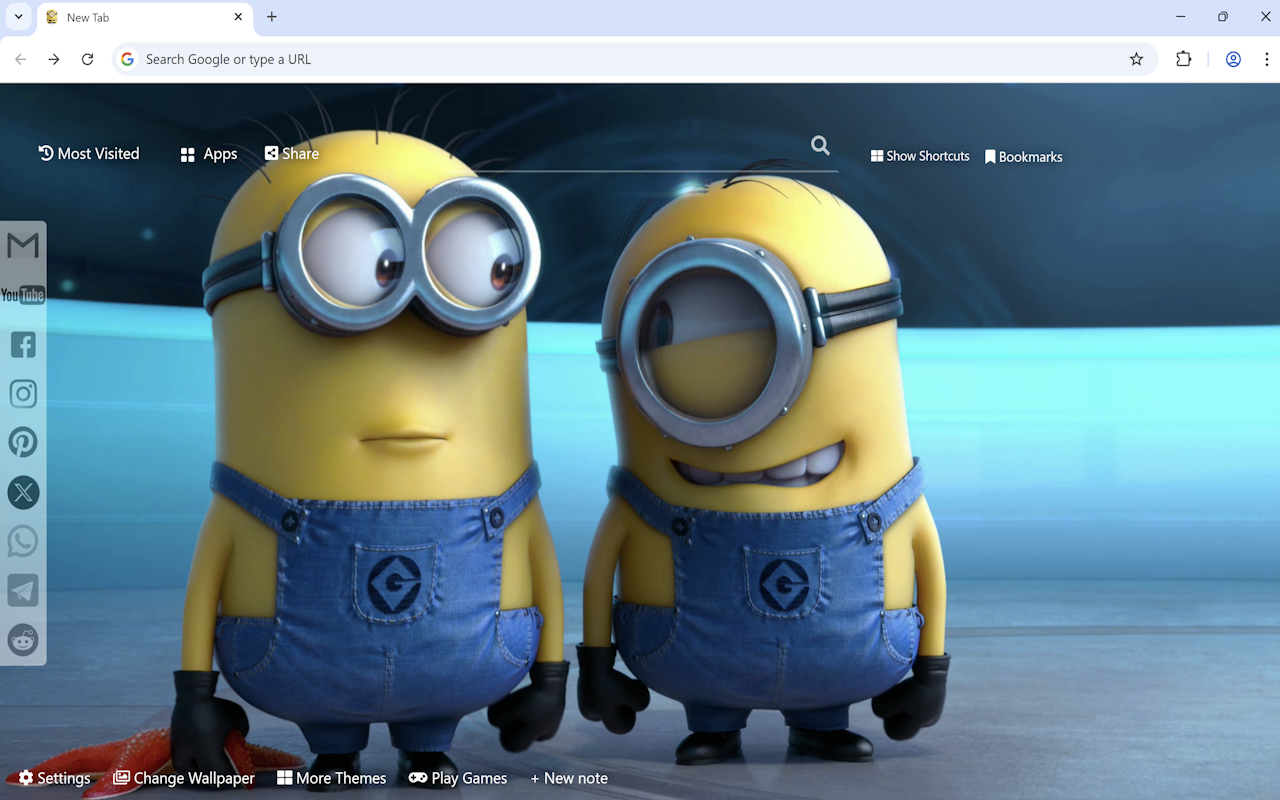This screenshot has height=800, width=1280.
Task: Click the address bar to type a URL
Action: pos(400,59)
